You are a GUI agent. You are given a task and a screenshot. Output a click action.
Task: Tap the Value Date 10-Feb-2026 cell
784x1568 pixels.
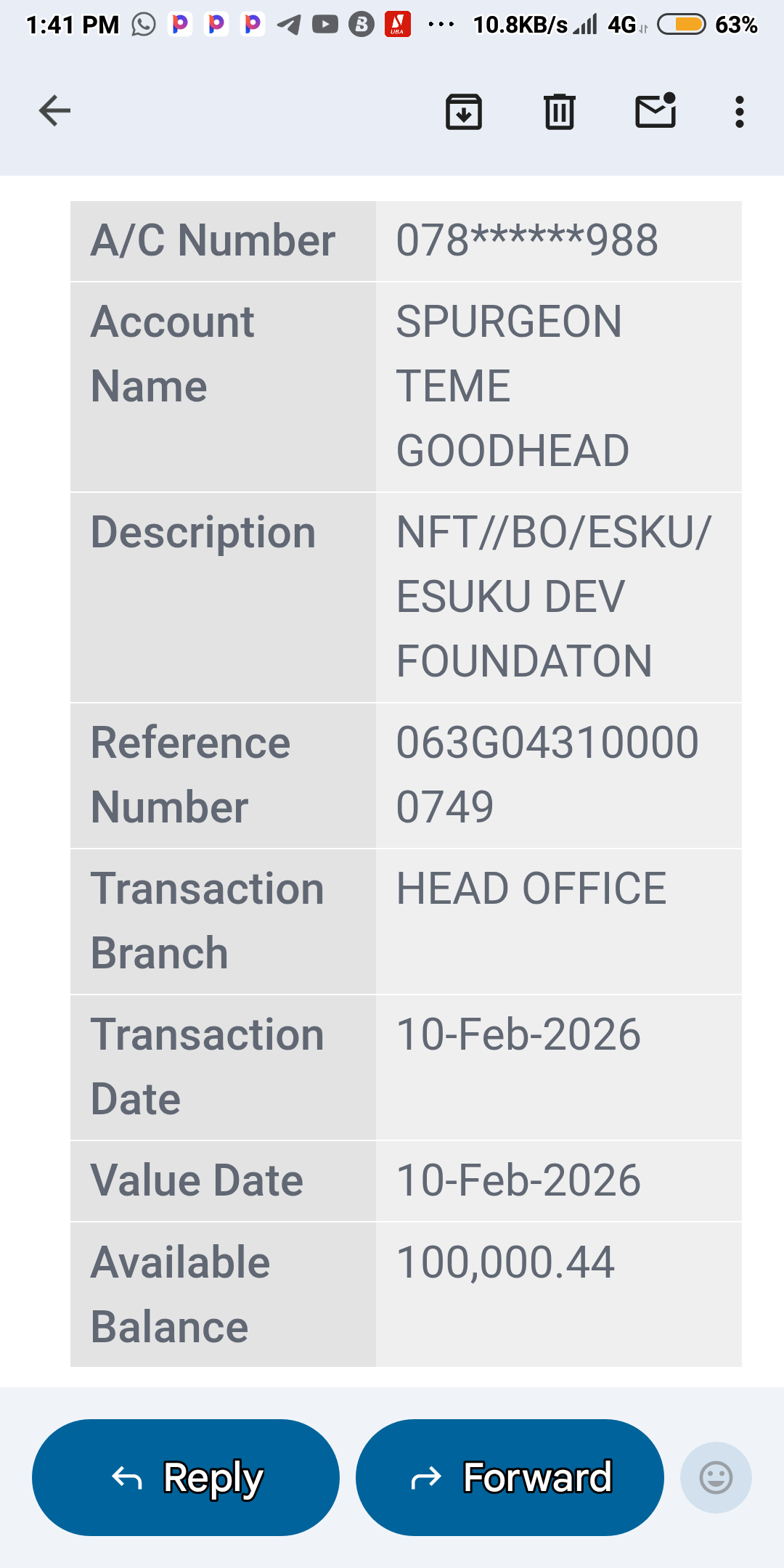(x=518, y=1180)
